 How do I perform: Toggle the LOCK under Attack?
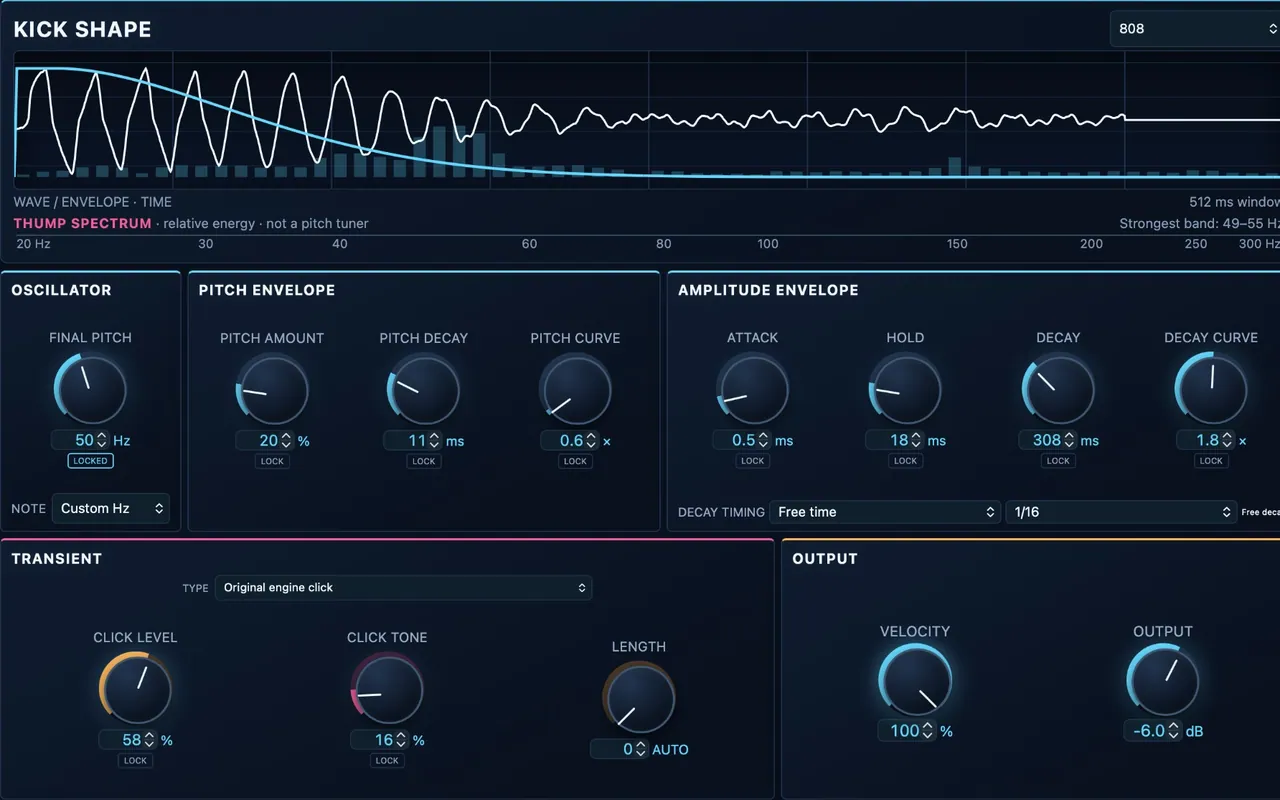pyautogui.click(x=752, y=462)
